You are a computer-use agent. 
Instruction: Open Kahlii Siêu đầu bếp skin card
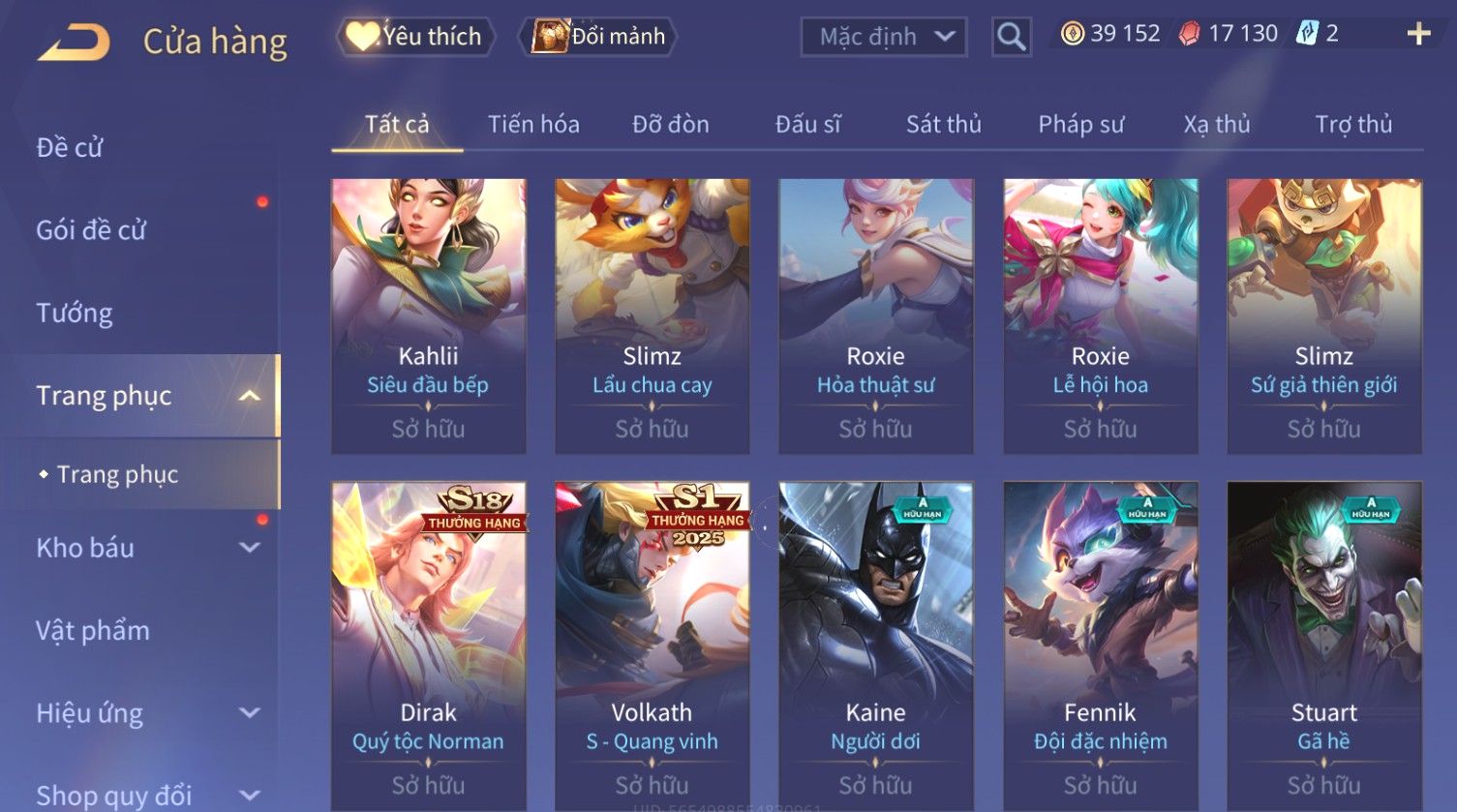click(x=429, y=316)
